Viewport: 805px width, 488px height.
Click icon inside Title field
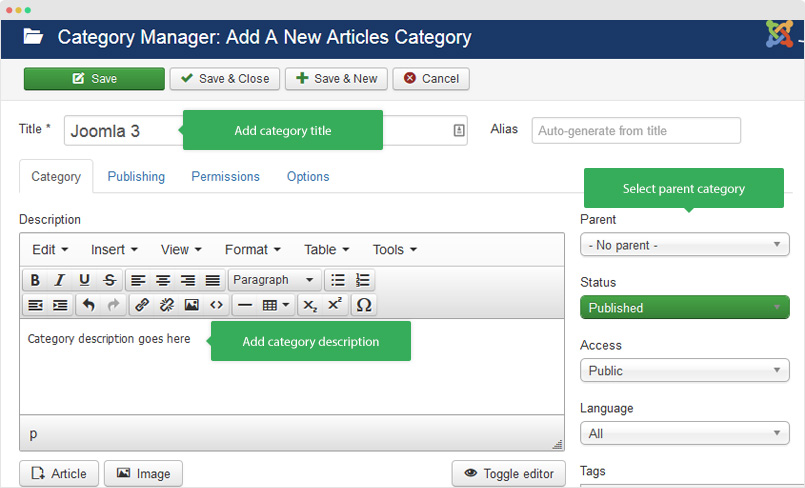(x=459, y=130)
